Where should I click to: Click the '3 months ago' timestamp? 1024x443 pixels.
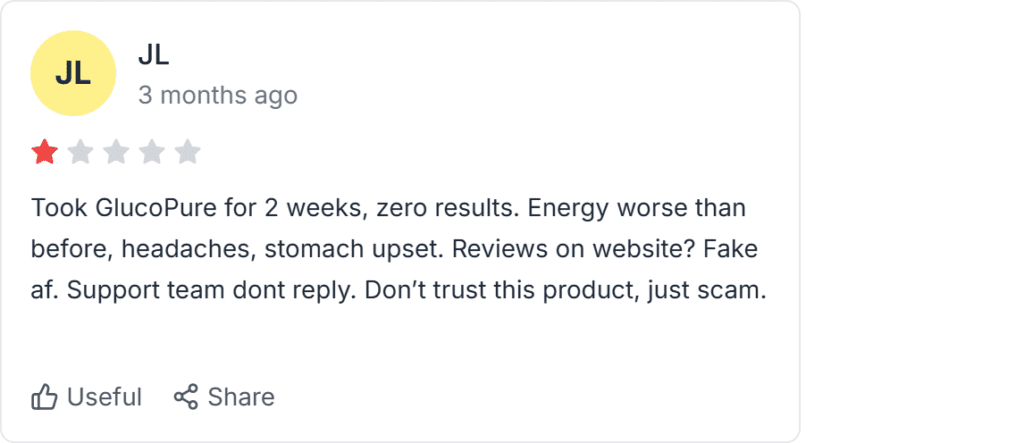click(217, 95)
